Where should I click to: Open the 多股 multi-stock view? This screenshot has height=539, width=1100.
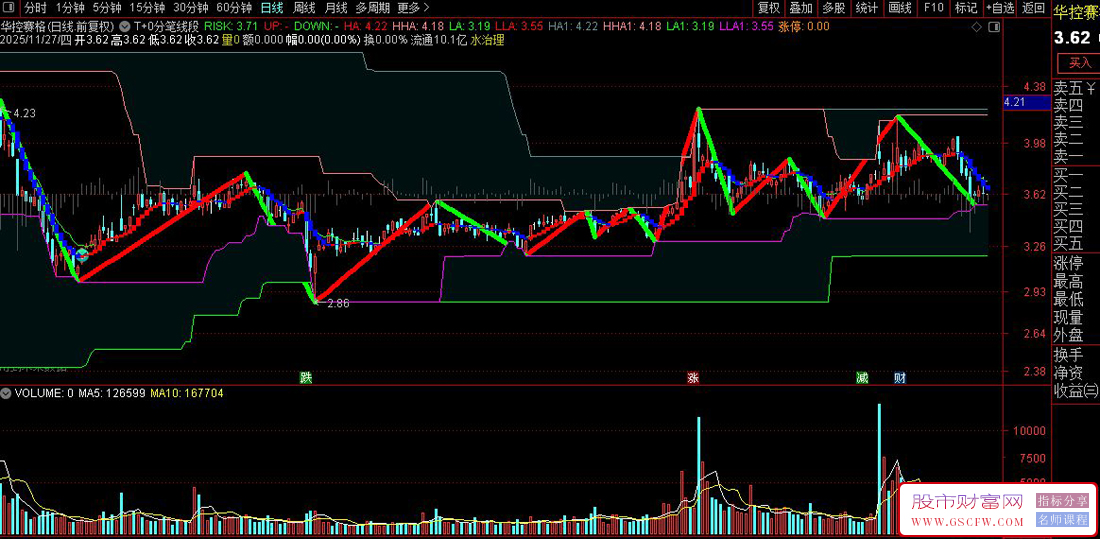pyautogui.click(x=833, y=8)
